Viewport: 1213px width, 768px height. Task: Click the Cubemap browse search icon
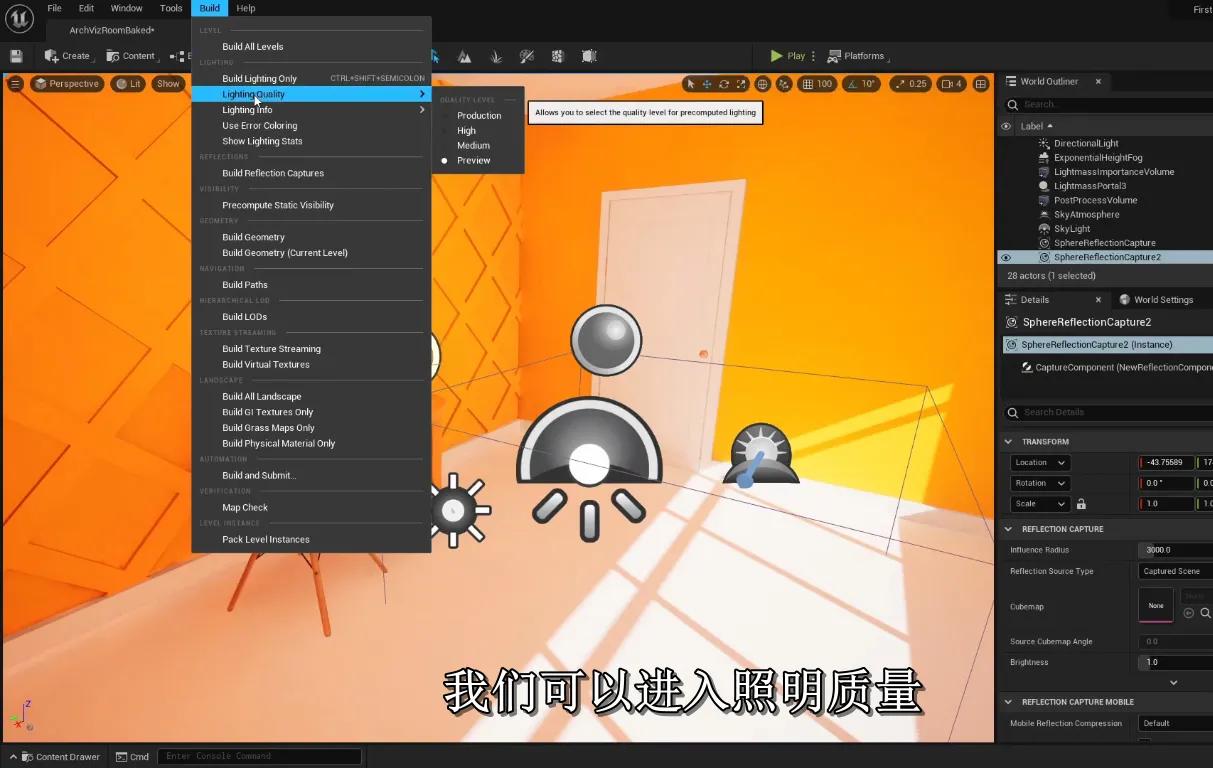(x=1205, y=613)
